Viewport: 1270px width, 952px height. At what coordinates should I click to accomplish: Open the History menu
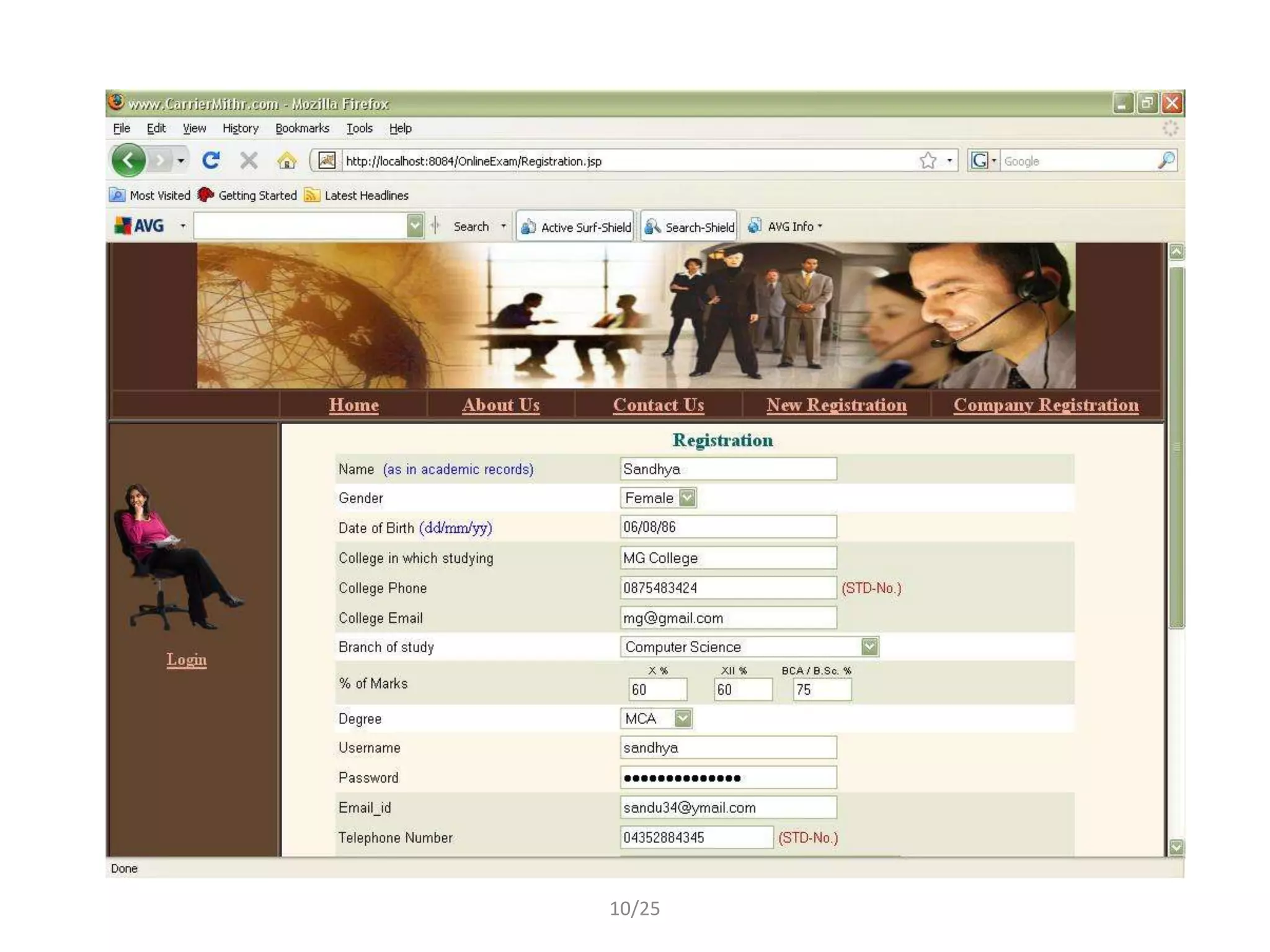click(240, 128)
